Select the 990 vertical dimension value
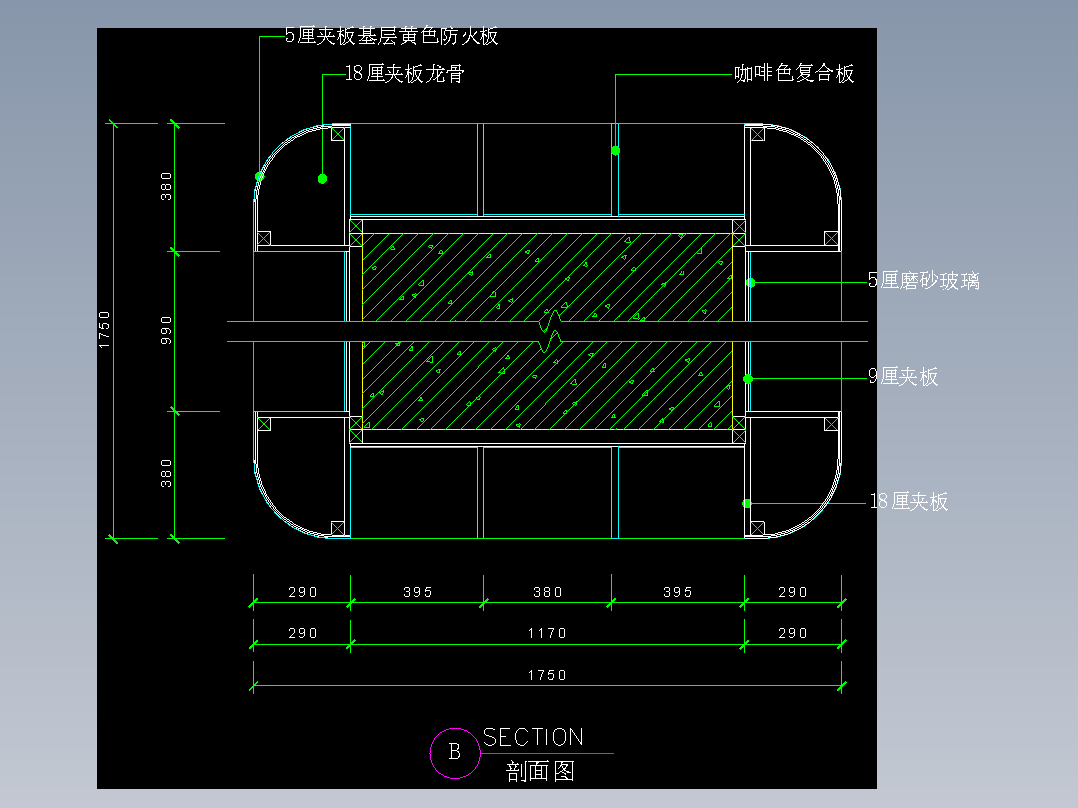 point(166,331)
